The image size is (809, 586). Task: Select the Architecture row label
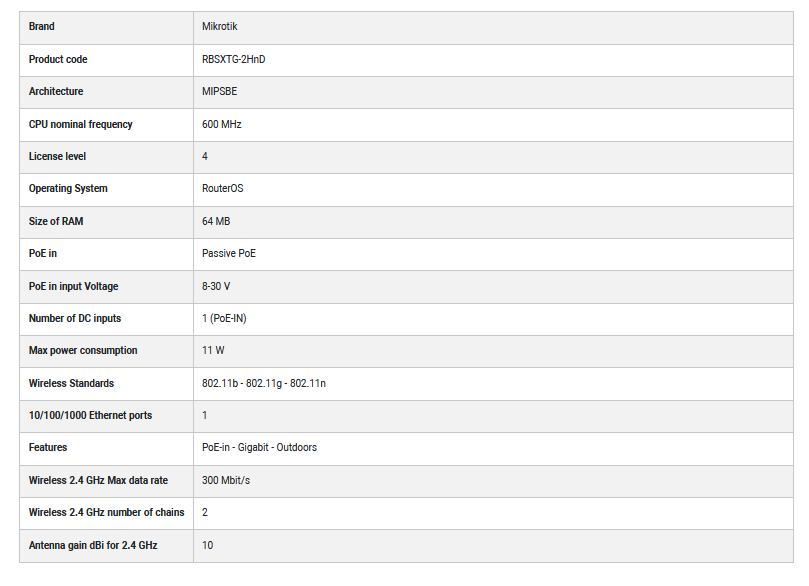coord(56,91)
